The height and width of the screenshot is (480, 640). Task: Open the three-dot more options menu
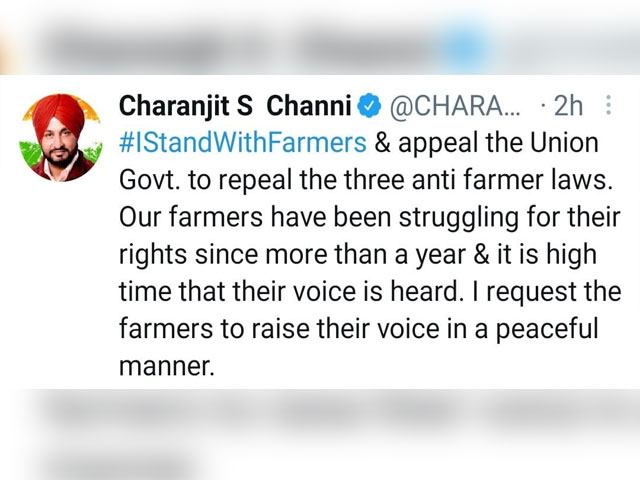(608, 105)
